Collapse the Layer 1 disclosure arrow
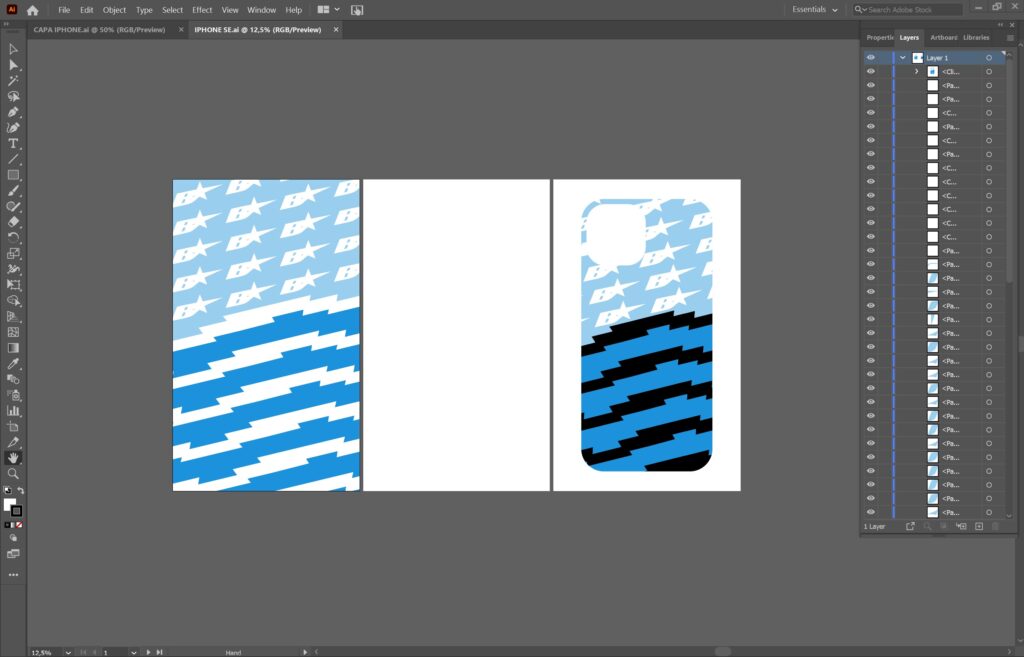 tap(903, 58)
